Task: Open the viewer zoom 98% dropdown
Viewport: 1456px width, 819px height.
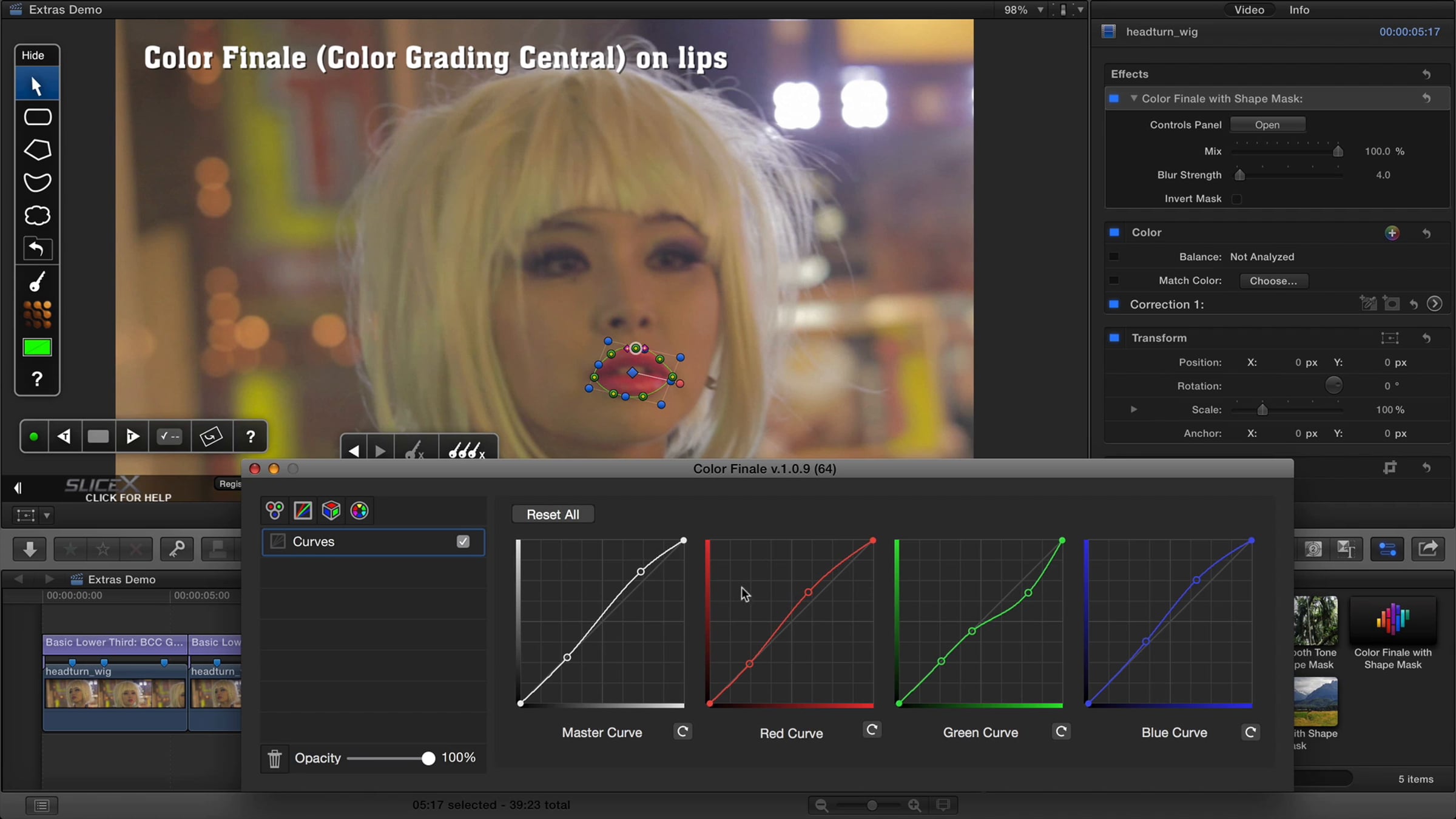Action: click(1024, 10)
